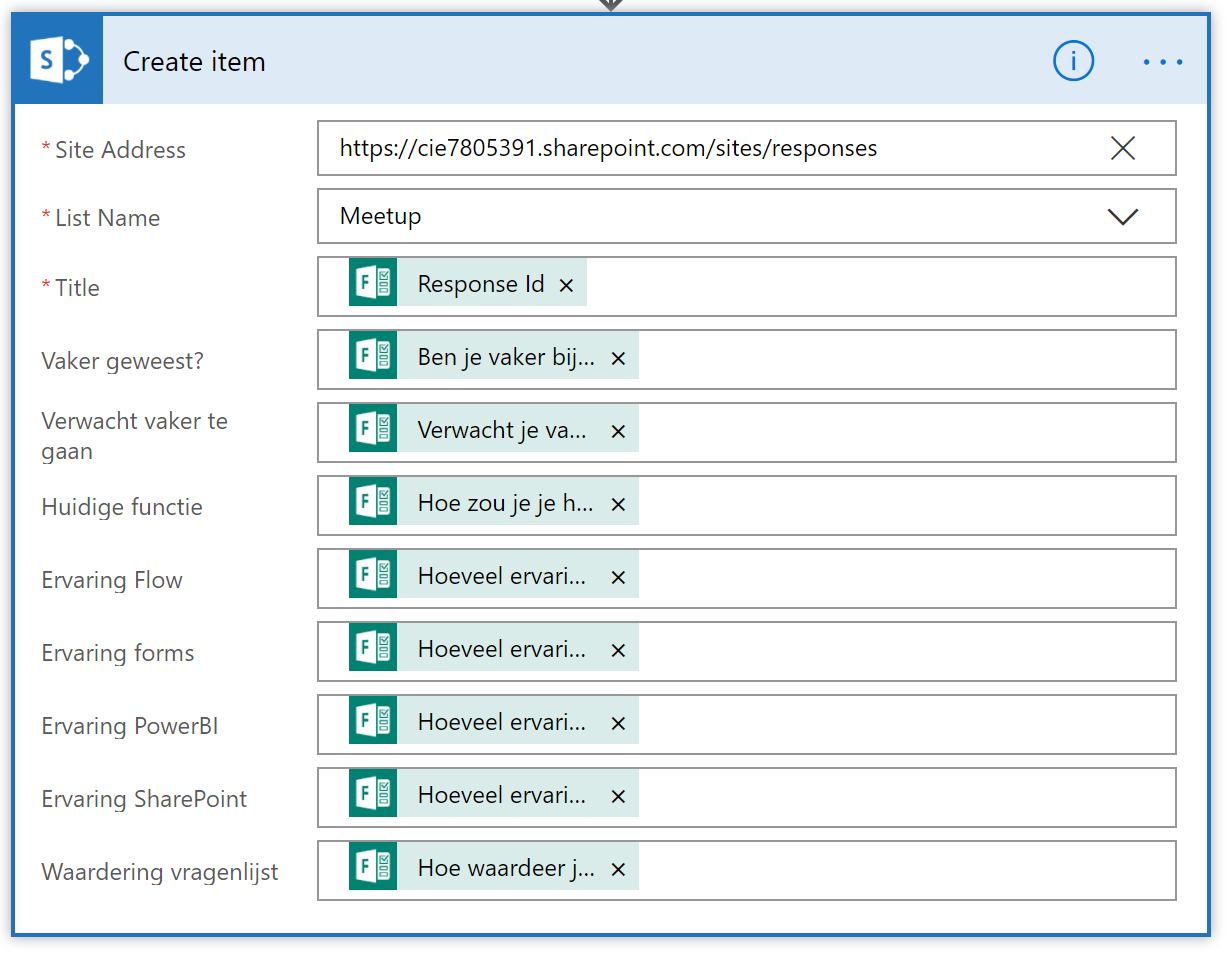Screen dimensions: 1229x958
Task: Open the three-dot menu on Create item
Action: tap(1163, 62)
